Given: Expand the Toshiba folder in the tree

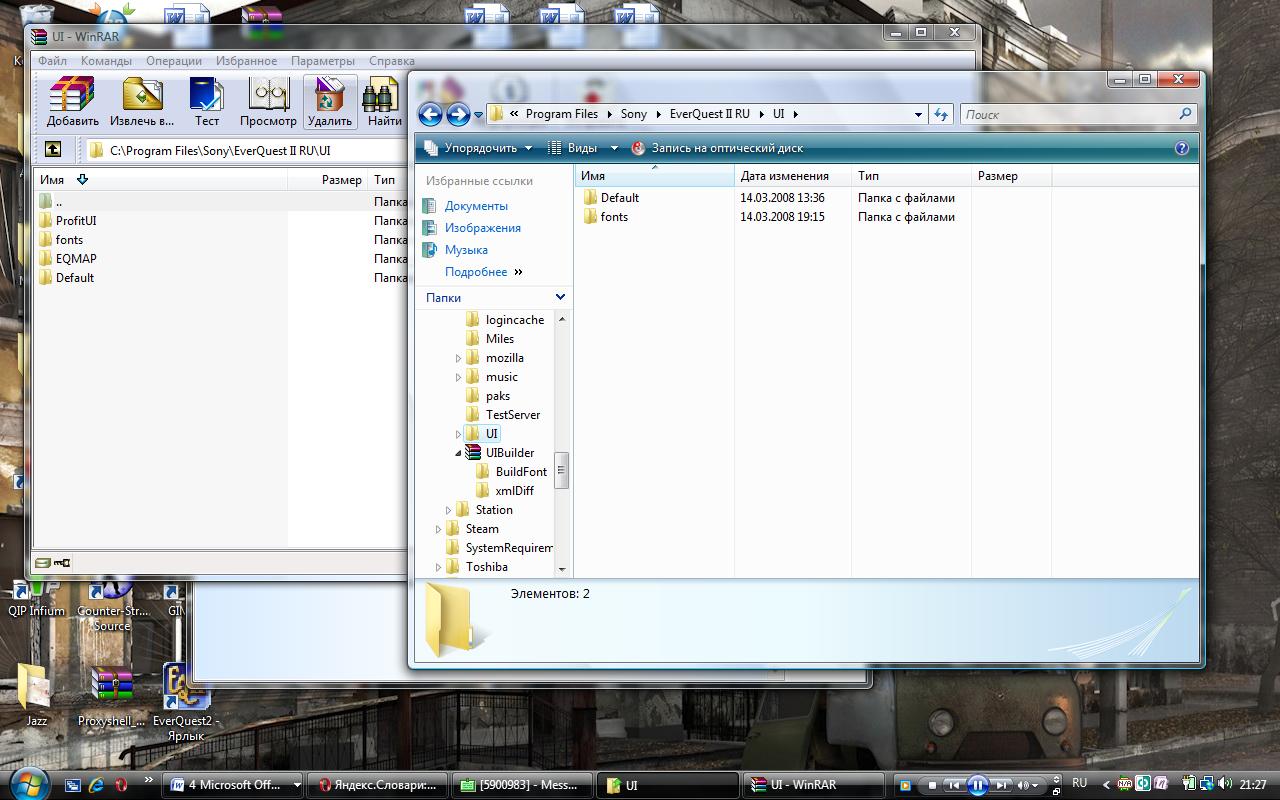Looking at the screenshot, I should coord(439,567).
